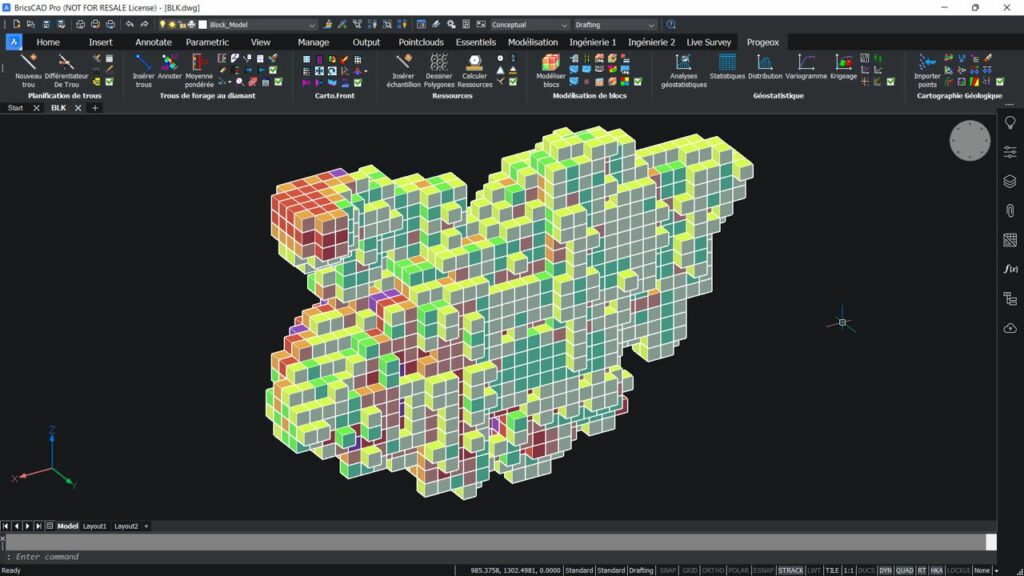Select Dessiner Polygones tool
This screenshot has width=1024, height=576.
tap(439, 71)
